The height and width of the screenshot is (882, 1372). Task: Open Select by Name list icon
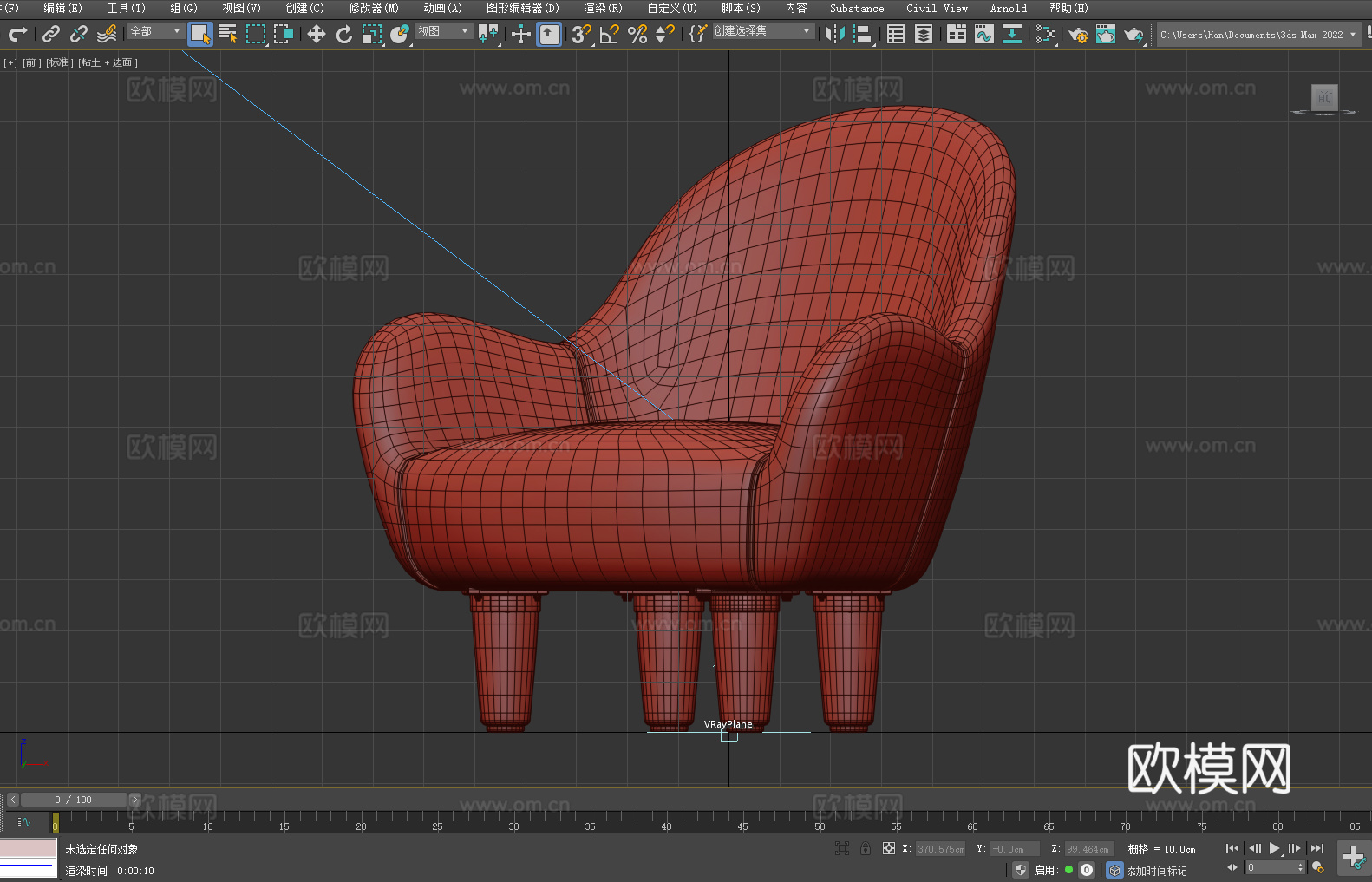click(x=228, y=34)
